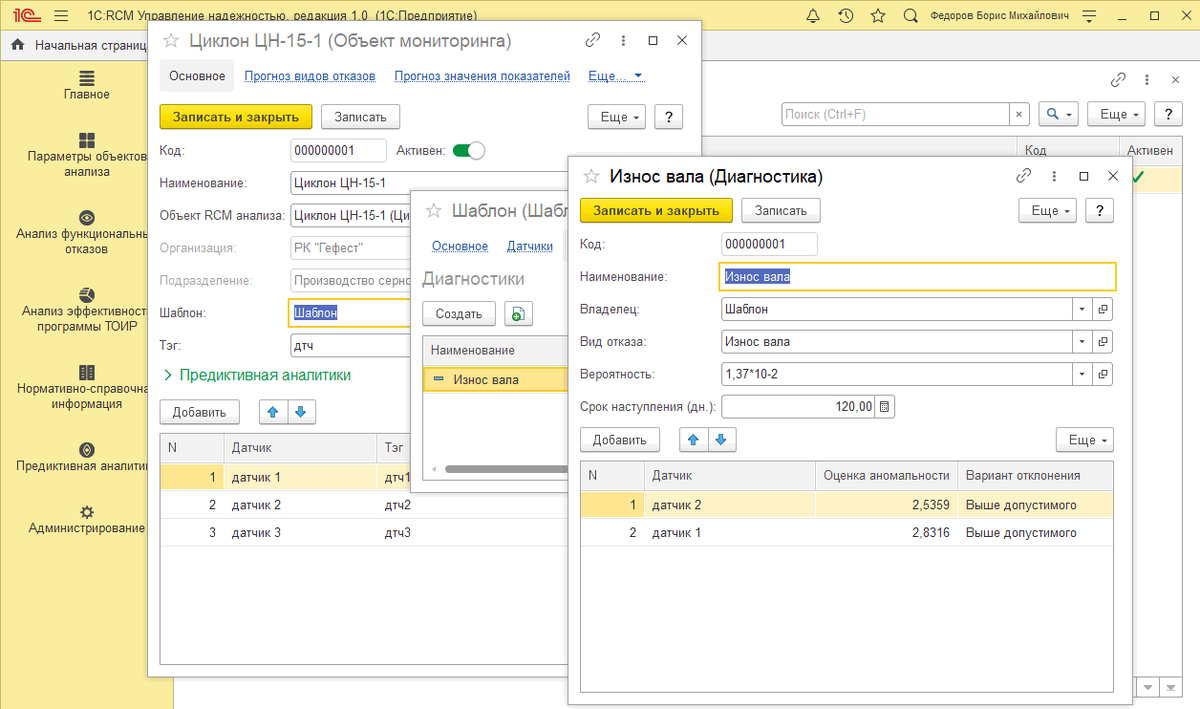The image size is (1200, 709).
Task: Add Износ вала window to favorites
Action: pos(590,176)
